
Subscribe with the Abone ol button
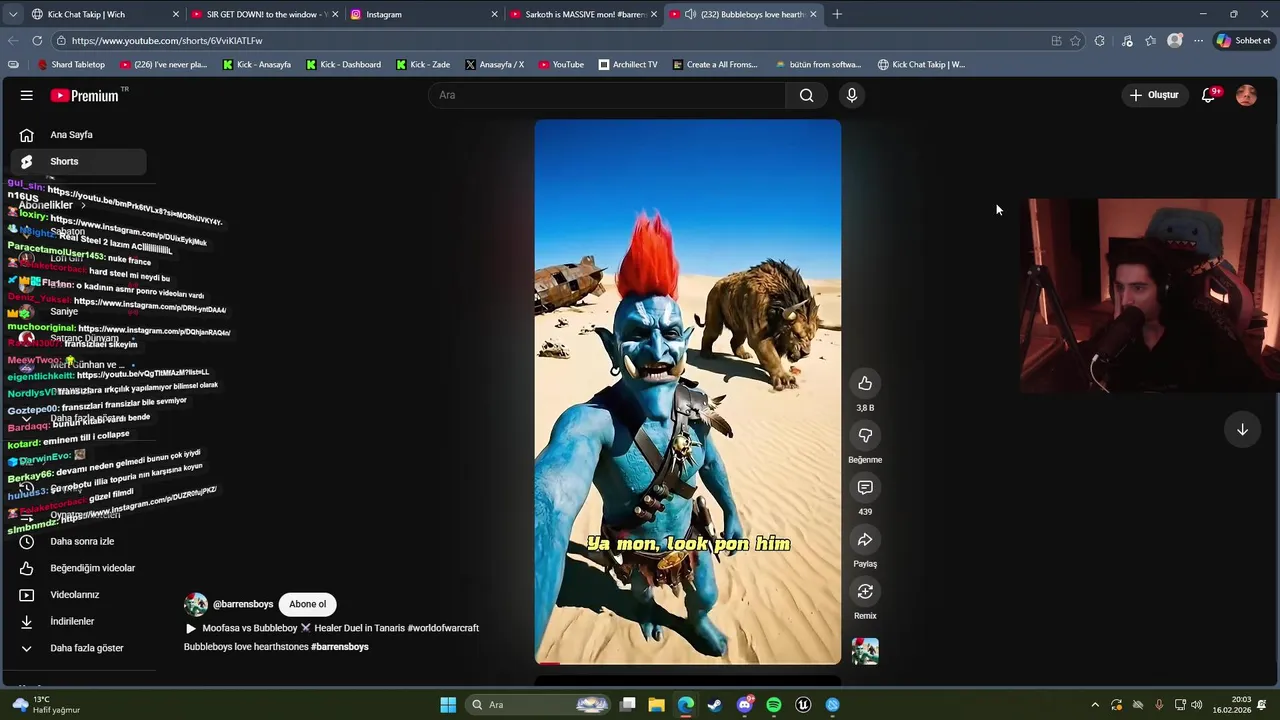pyautogui.click(x=308, y=604)
